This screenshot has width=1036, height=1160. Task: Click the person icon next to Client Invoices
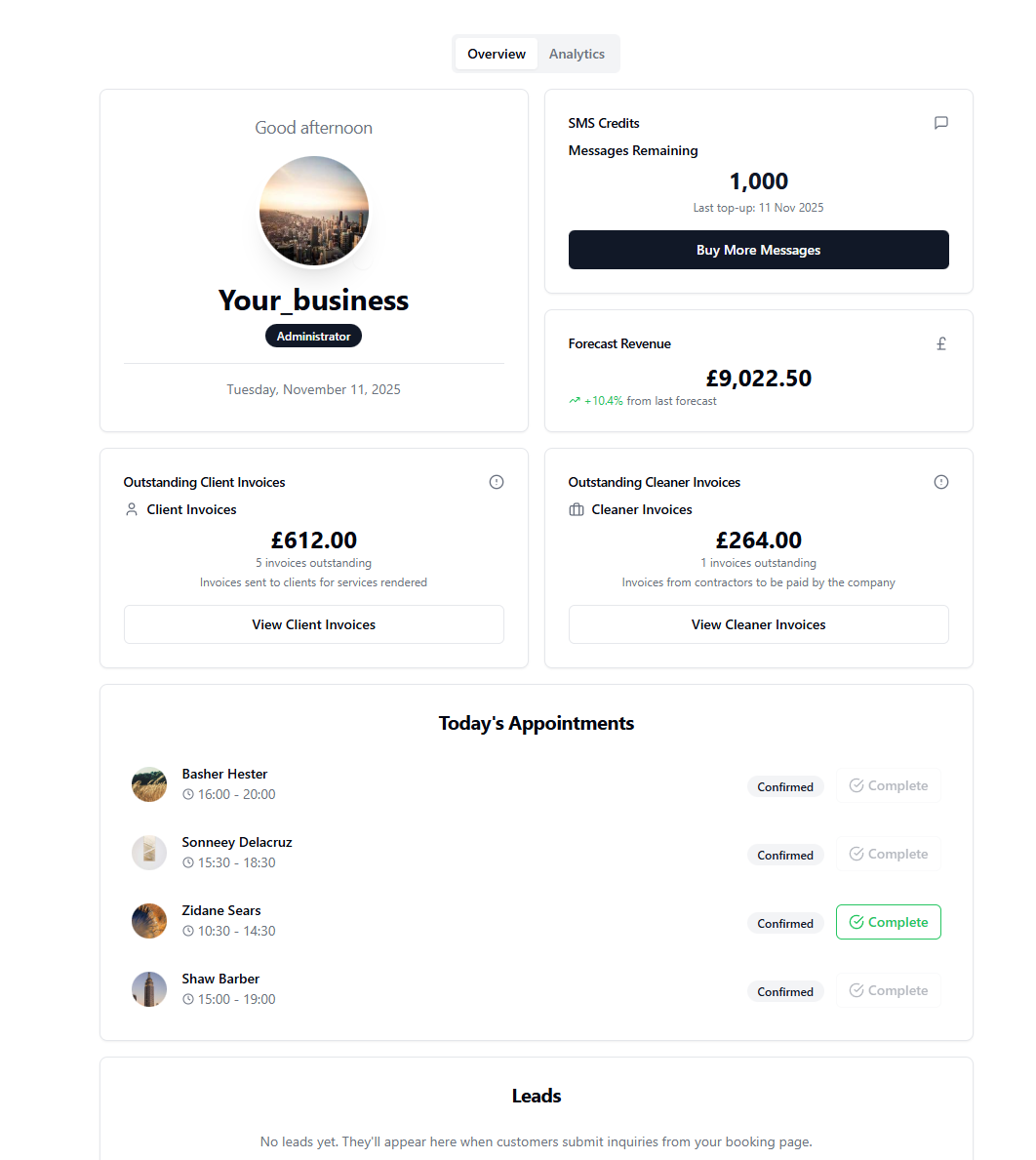132,508
